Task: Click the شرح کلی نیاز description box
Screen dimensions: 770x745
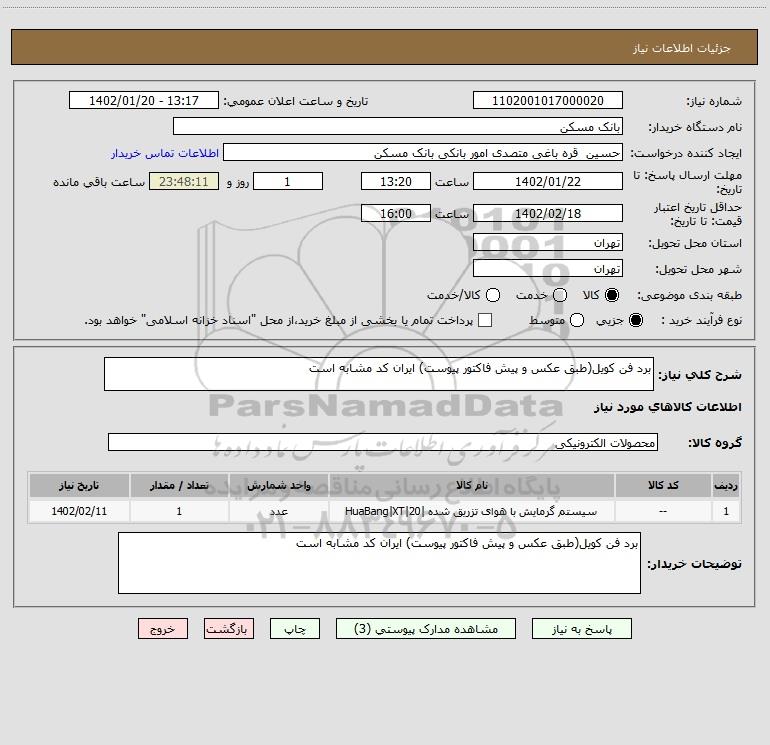Action: (x=379, y=374)
